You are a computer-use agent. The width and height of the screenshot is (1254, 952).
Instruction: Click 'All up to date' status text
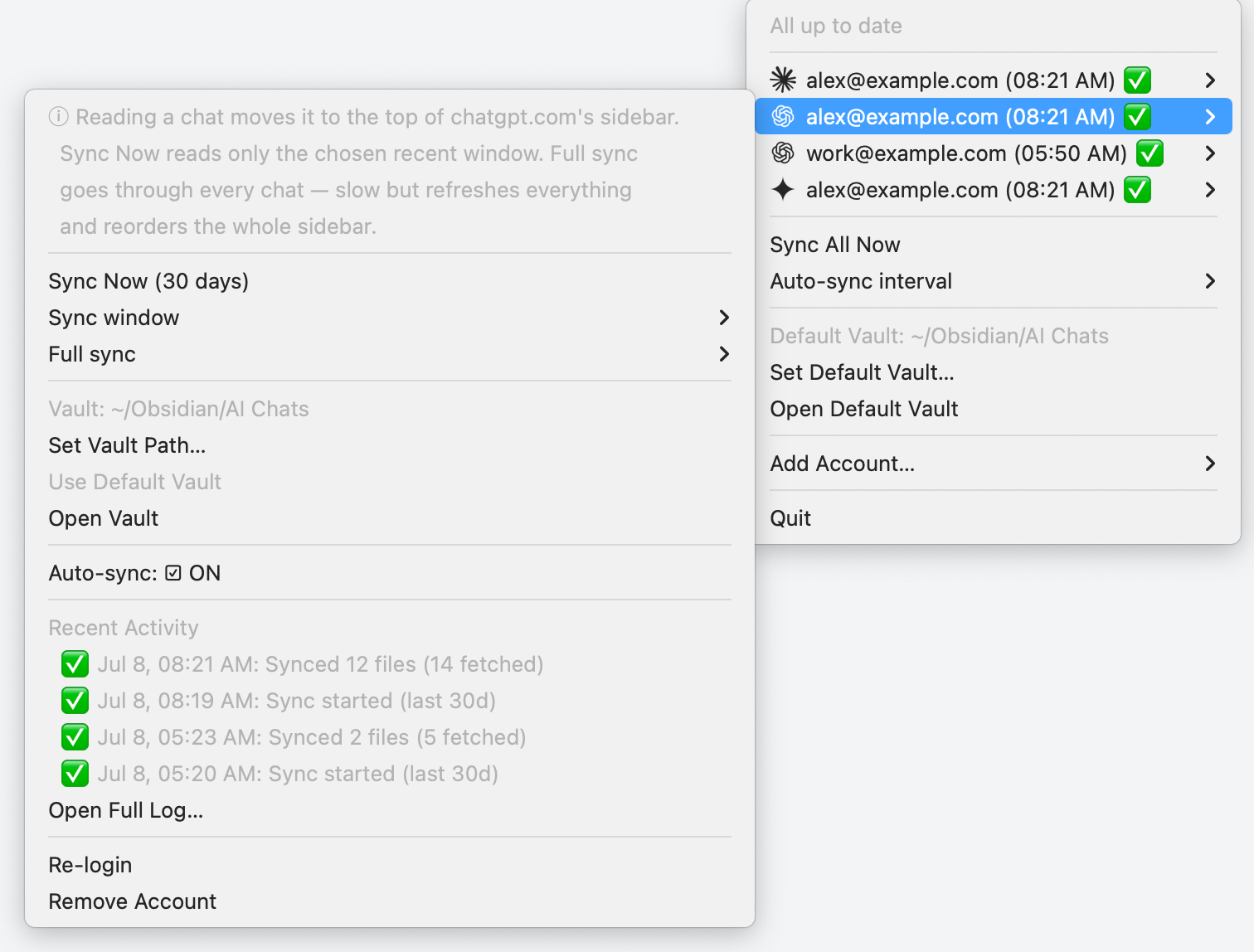pyautogui.click(x=836, y=26)
